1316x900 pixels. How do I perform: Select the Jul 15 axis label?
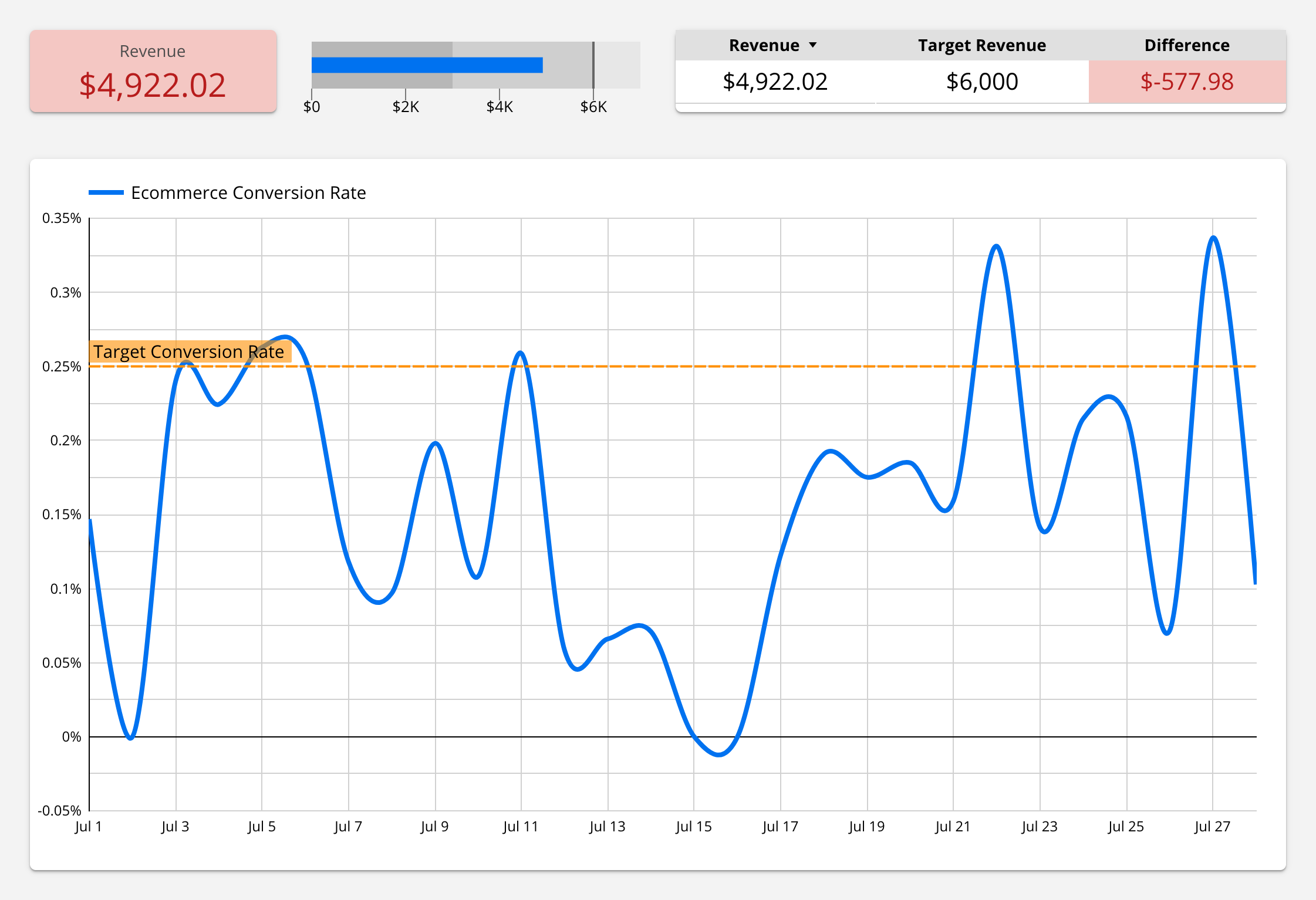pos(693,826)
